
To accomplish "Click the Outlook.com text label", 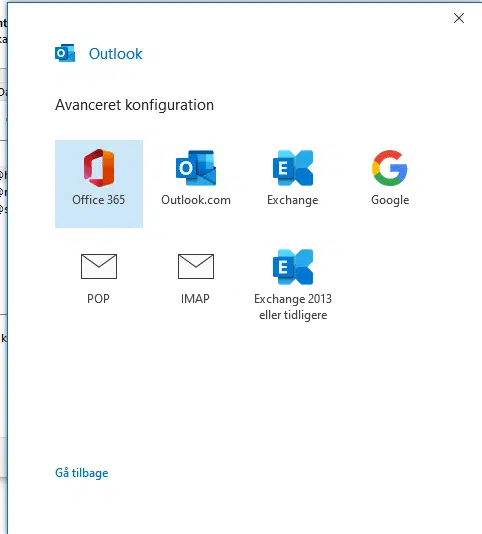I will point(196,200).
